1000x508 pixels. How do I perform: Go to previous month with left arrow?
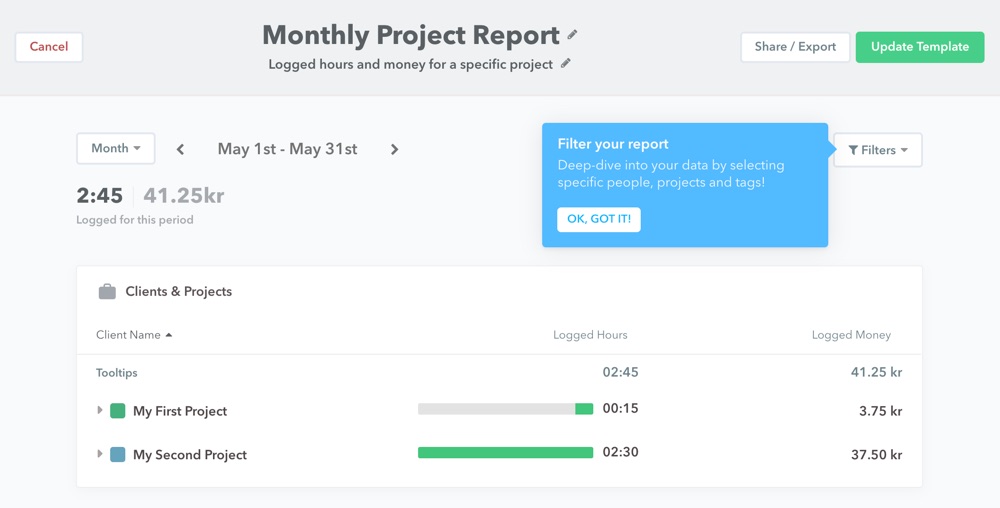click(180, 149)
